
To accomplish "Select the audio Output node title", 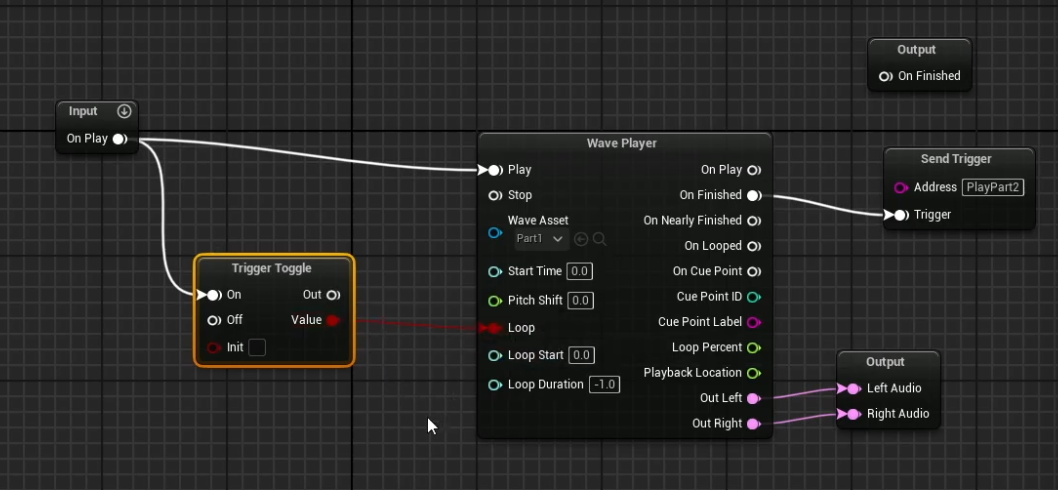I will click(x=885, y=362).
